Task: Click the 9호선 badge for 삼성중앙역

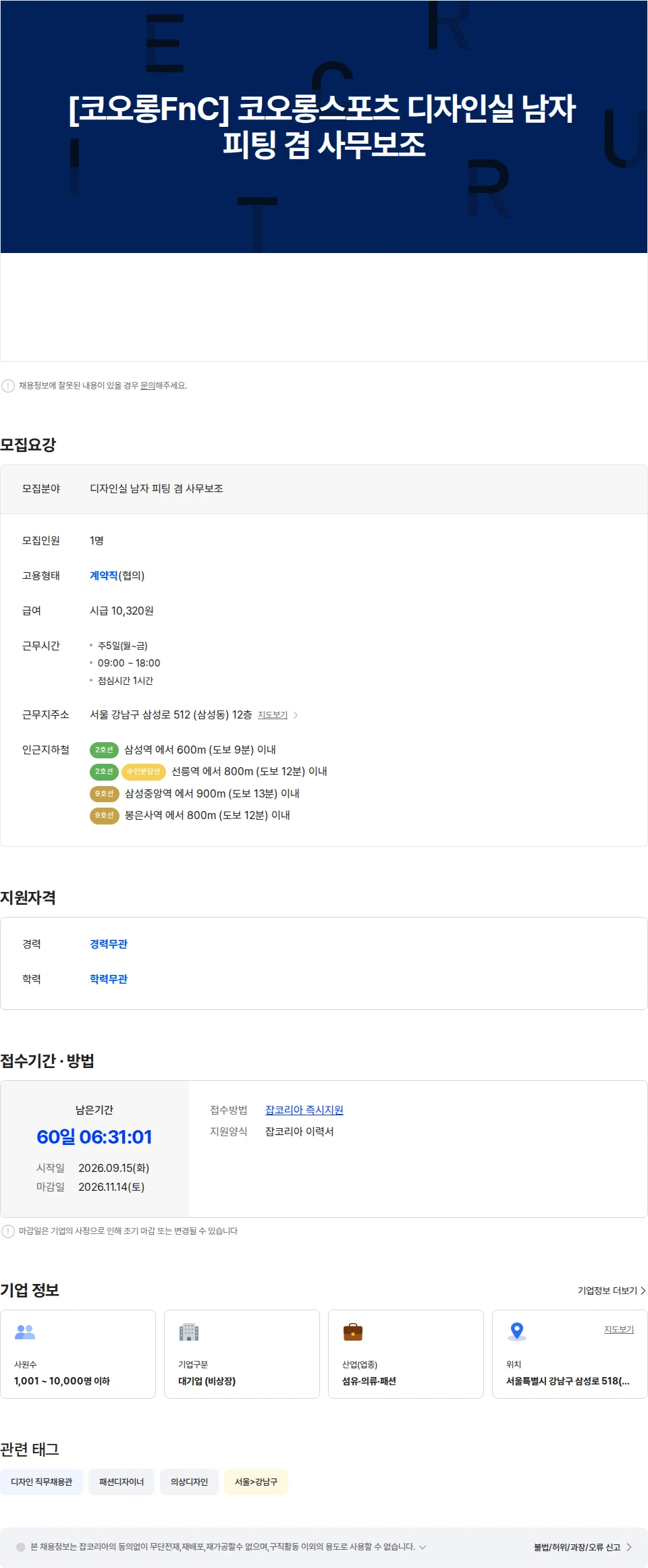Action: (105, 793)
